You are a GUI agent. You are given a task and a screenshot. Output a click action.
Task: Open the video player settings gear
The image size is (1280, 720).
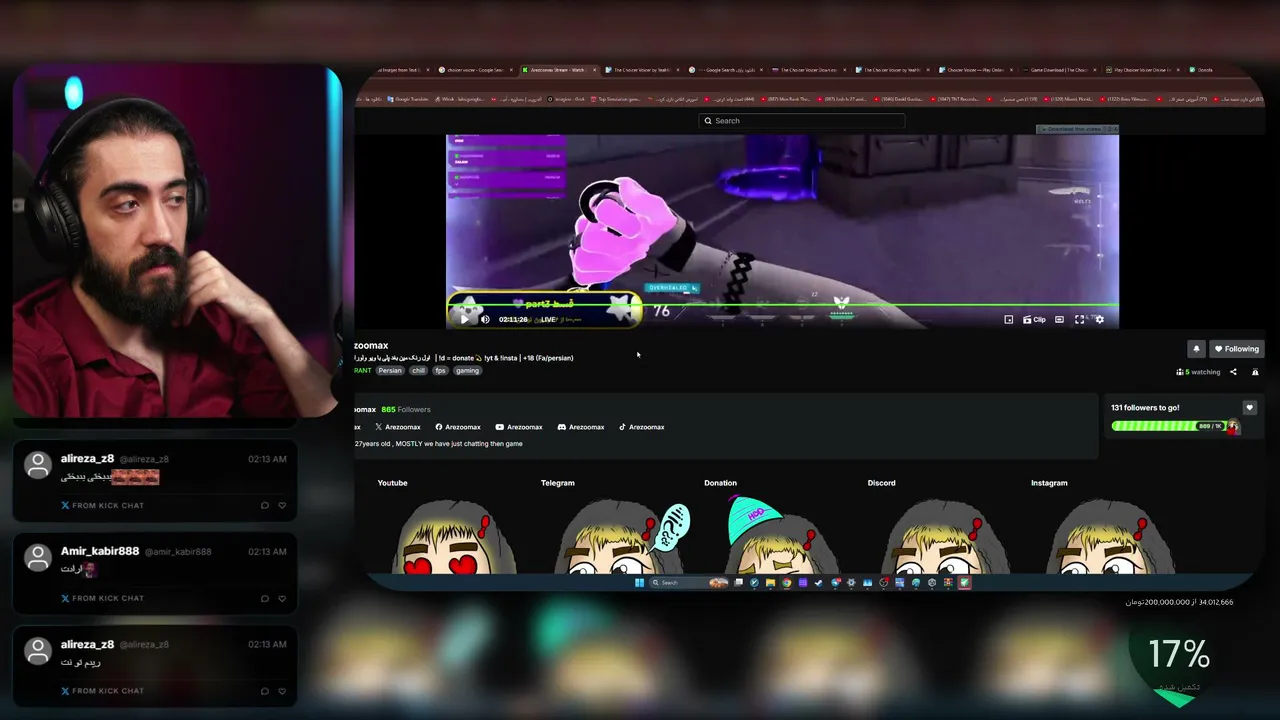point(1100,319)
